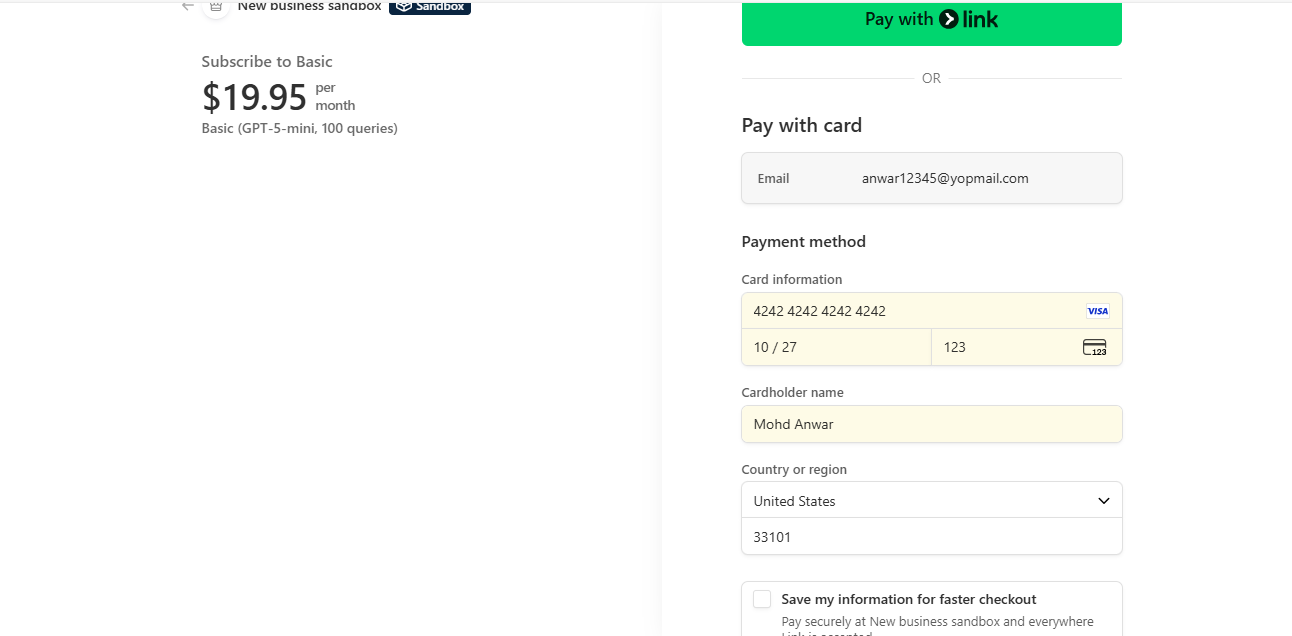Click the Cardholder name field
The height and width of the screenshot is (636, 1292).
pos(931,424)
